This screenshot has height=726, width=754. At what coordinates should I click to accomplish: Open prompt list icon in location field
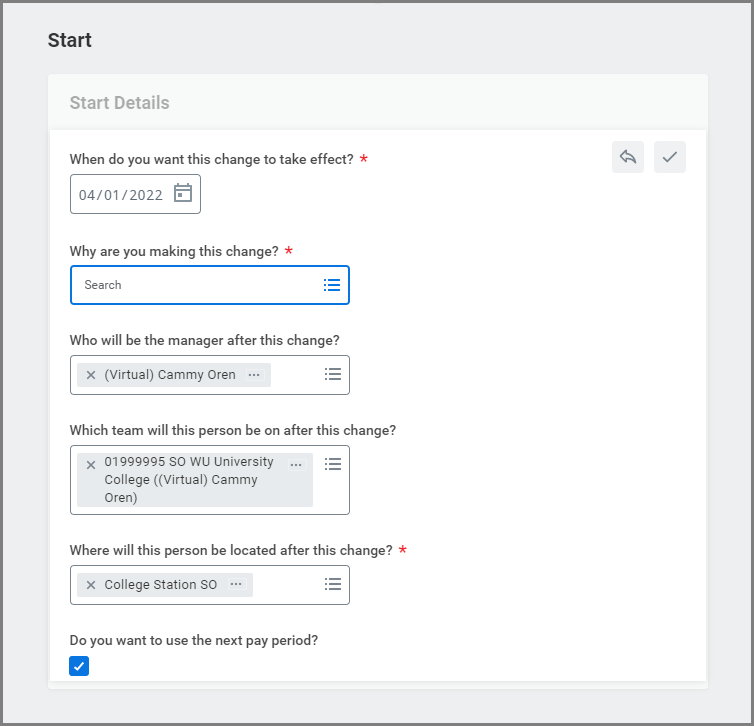[333, 584]
